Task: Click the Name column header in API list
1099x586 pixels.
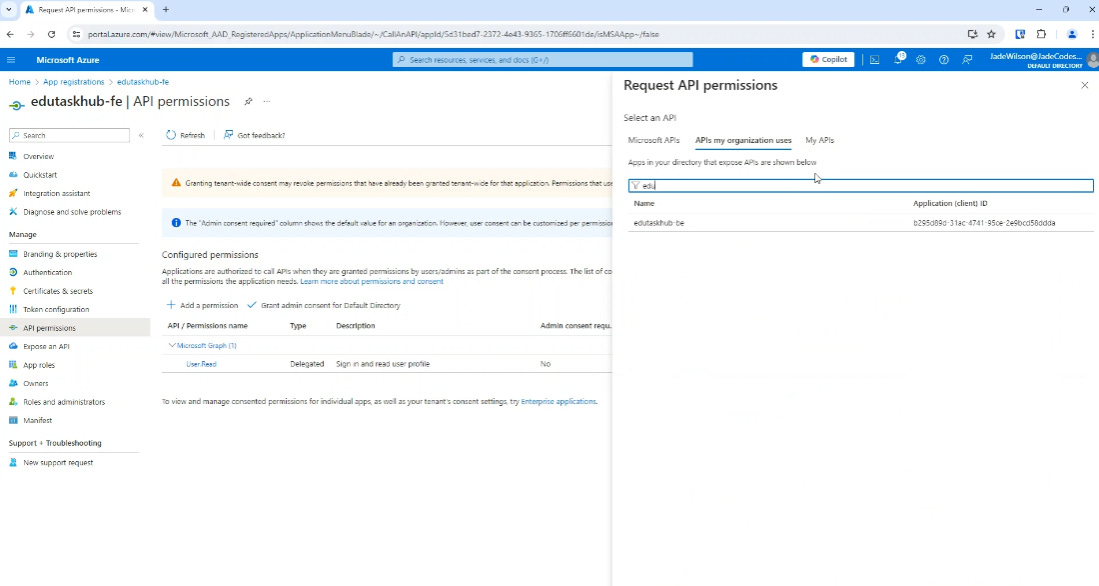Action: coord(644,203)
